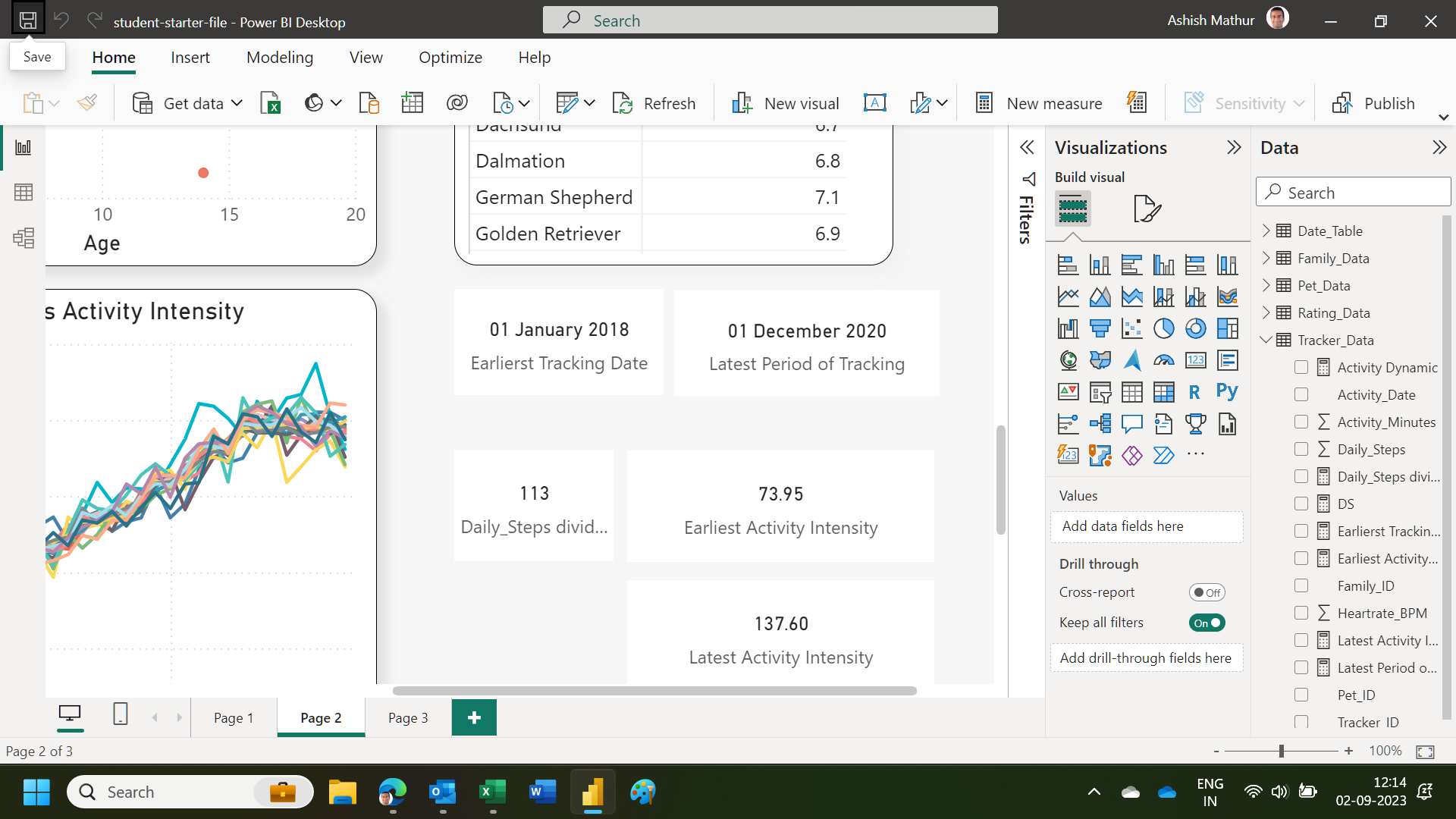Screen dimensions: 1456x819
Task: Click the Publish button
Action: coord(1373,103)
